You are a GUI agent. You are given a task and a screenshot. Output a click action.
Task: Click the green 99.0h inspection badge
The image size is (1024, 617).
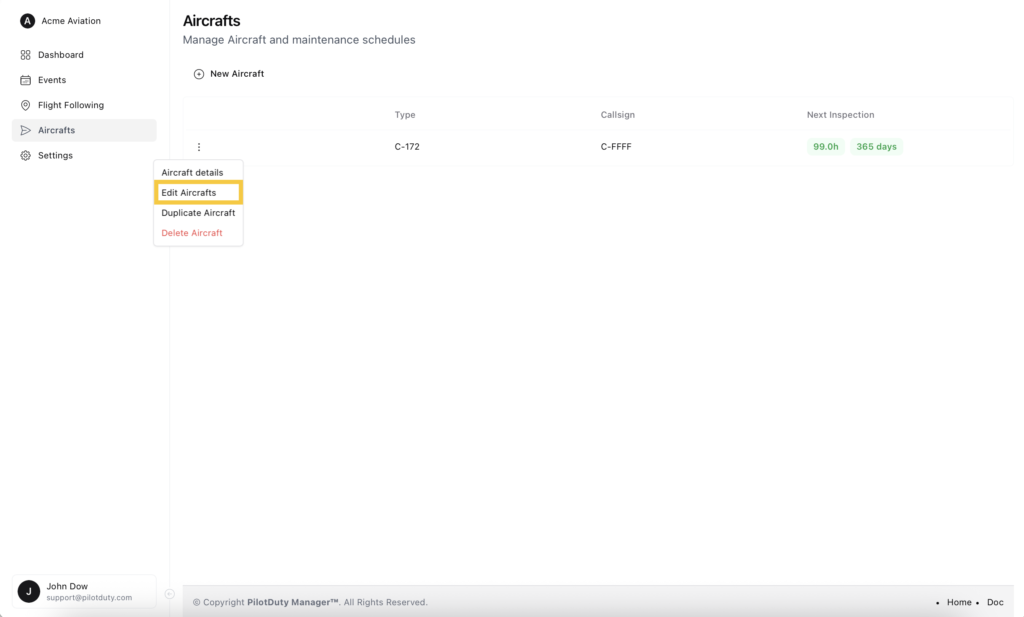click(825, 147)
